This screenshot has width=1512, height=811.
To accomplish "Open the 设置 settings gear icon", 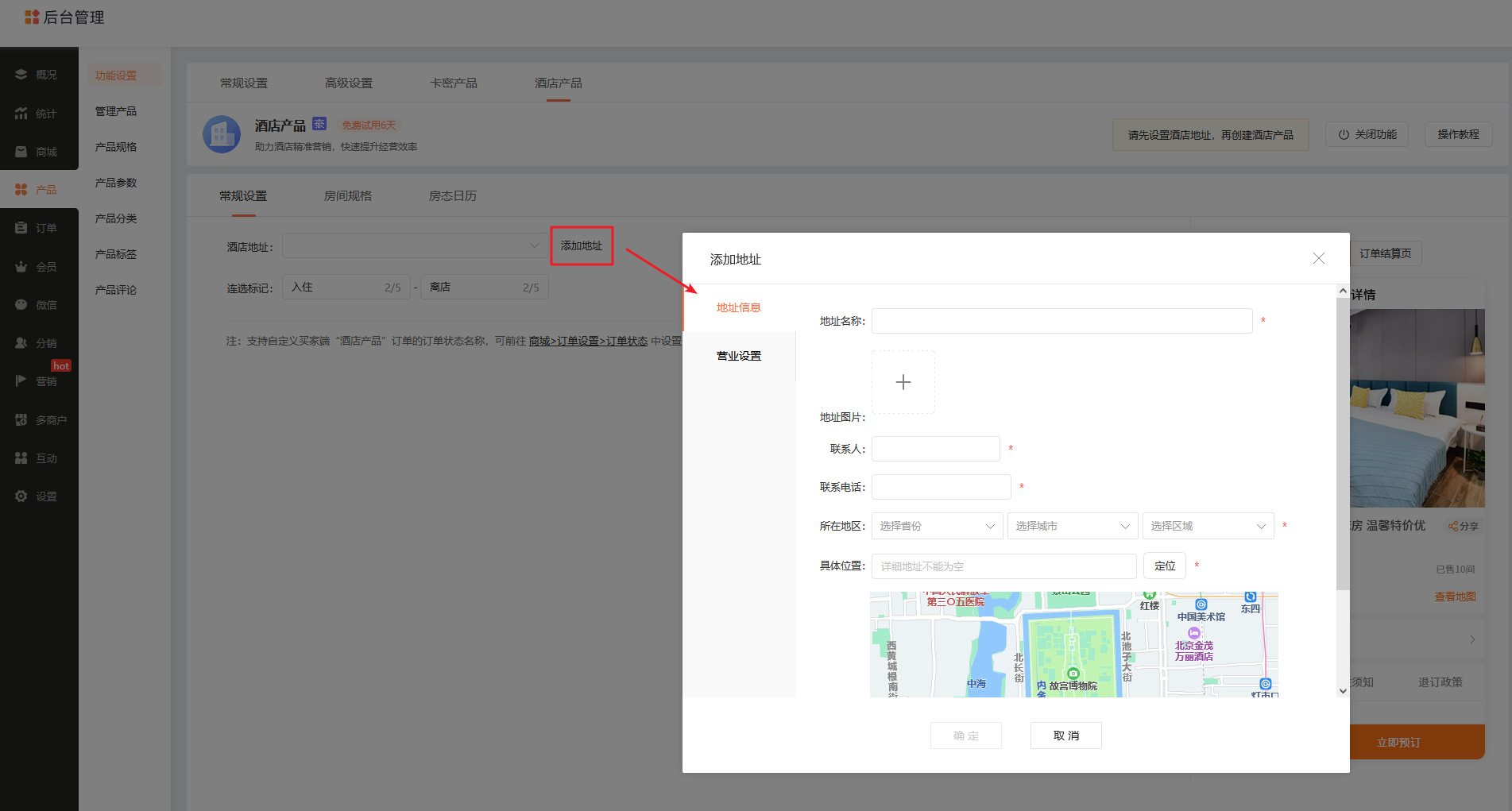I will [21, 496].
